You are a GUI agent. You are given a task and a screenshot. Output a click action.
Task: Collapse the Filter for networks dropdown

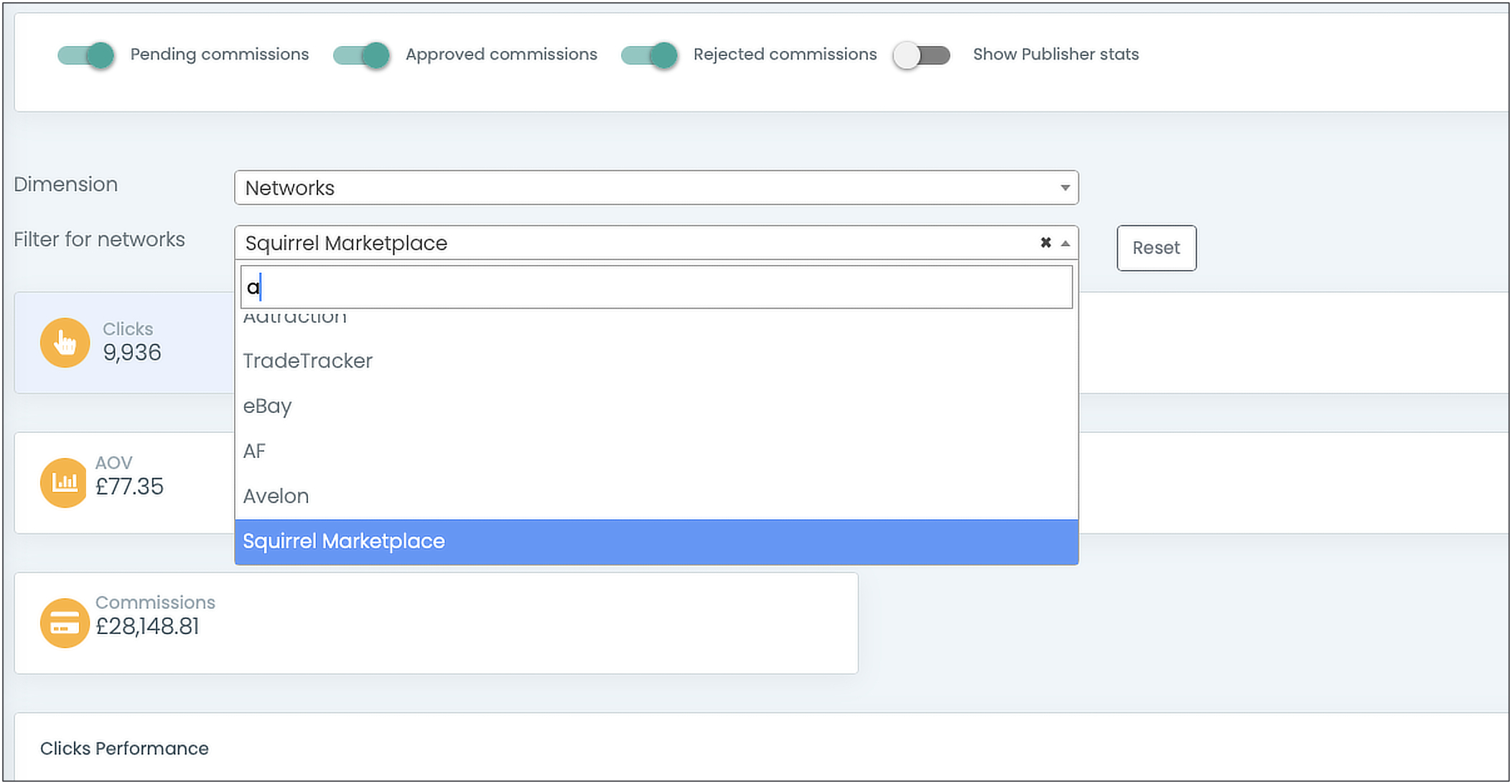(1065, 243)
